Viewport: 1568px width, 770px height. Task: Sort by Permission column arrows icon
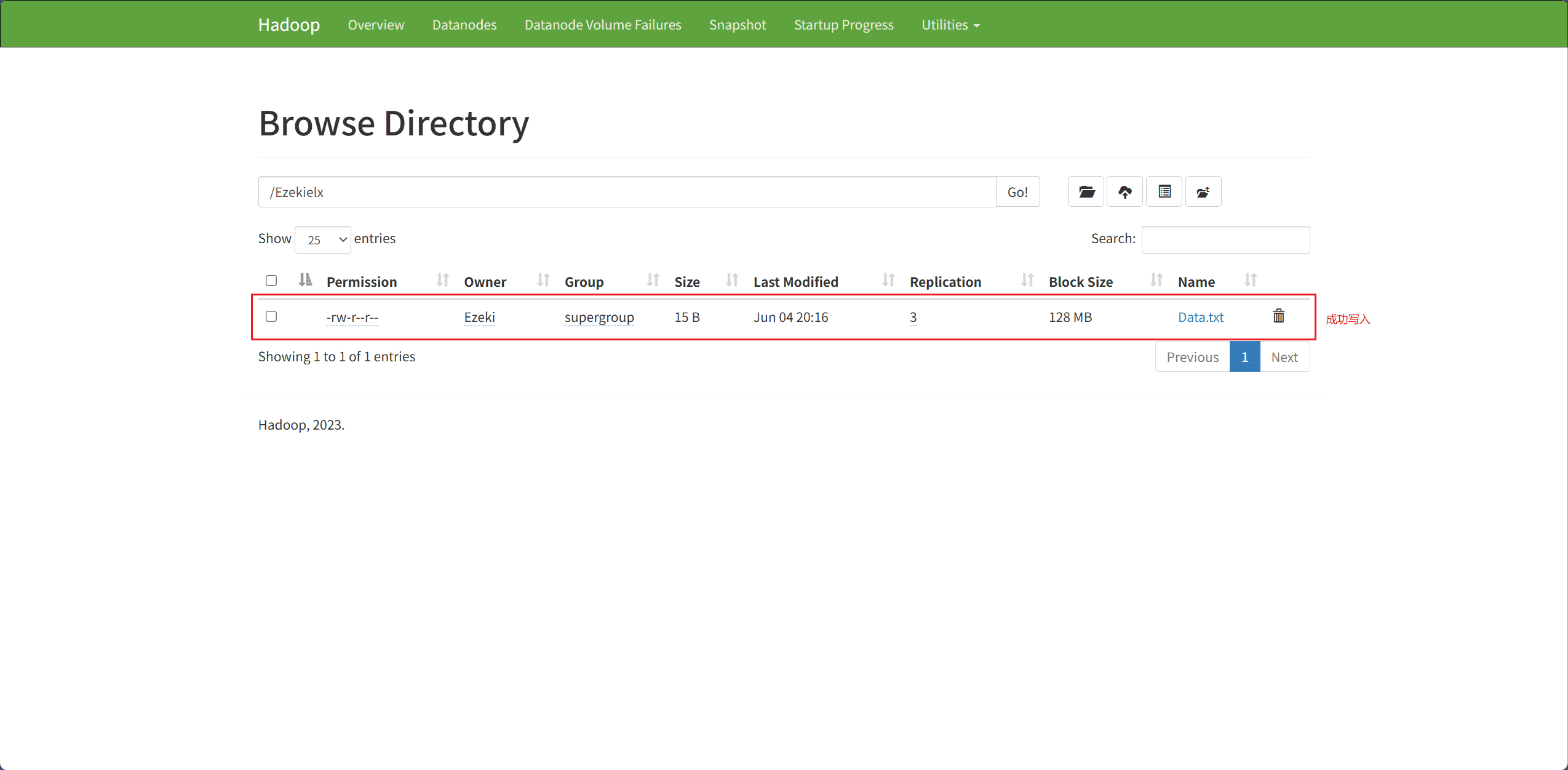coord(442,281)
